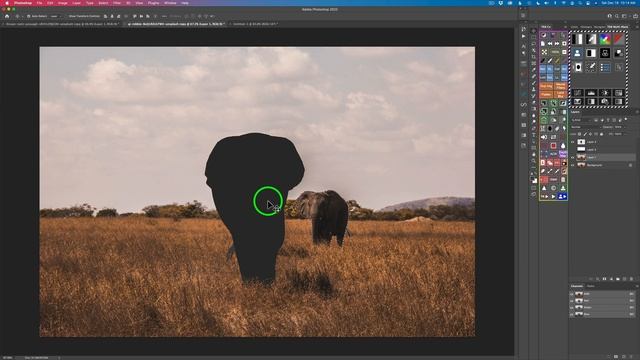Click the trash can icon in TK8 Cx
This screenshot has height=360, width=640.
click(x=564, y=179)
